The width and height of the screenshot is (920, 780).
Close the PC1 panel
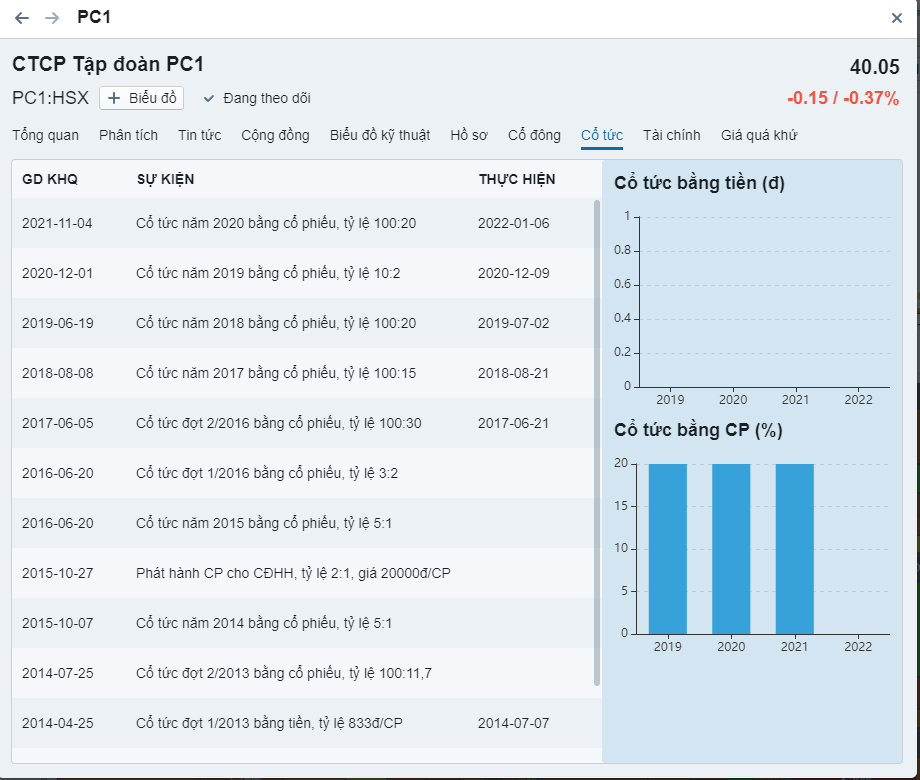[897, 18]
